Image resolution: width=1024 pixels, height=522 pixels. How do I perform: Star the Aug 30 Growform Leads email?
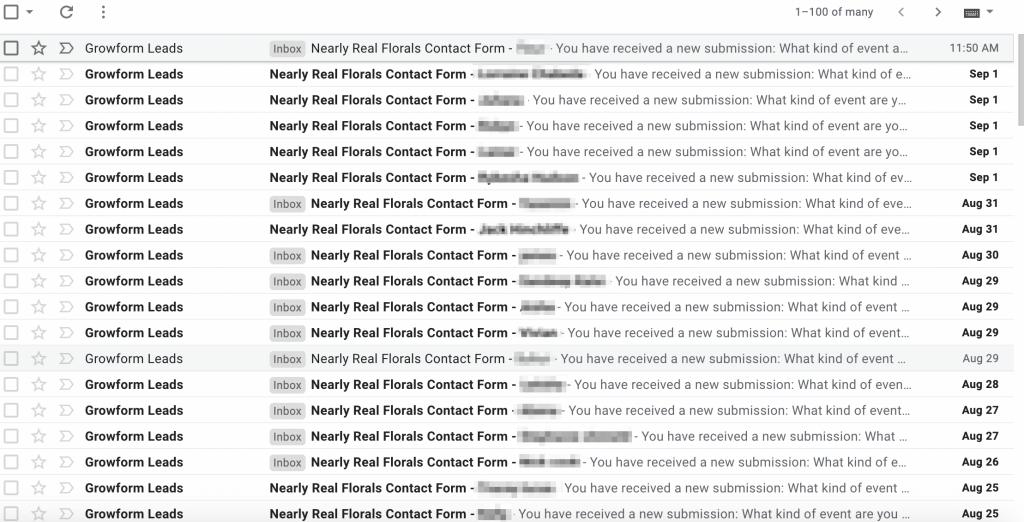(x=39, y=255)
